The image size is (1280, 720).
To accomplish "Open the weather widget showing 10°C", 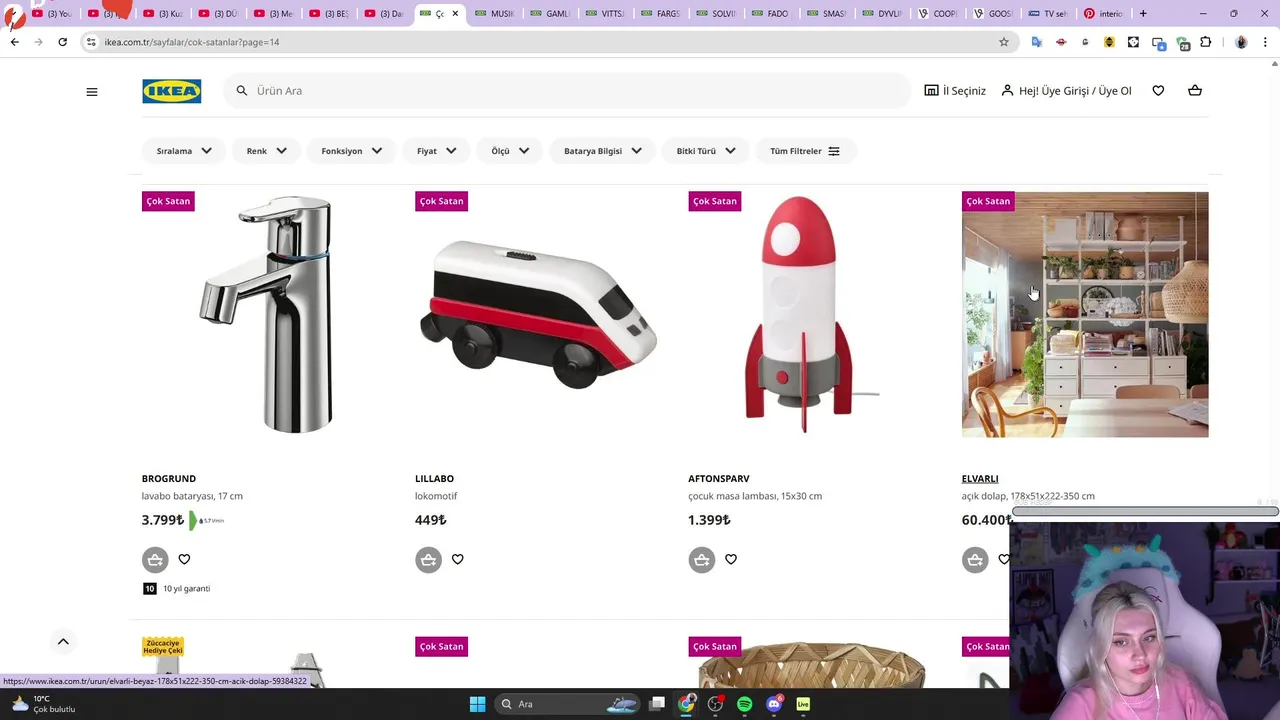I will pos(42,704).
